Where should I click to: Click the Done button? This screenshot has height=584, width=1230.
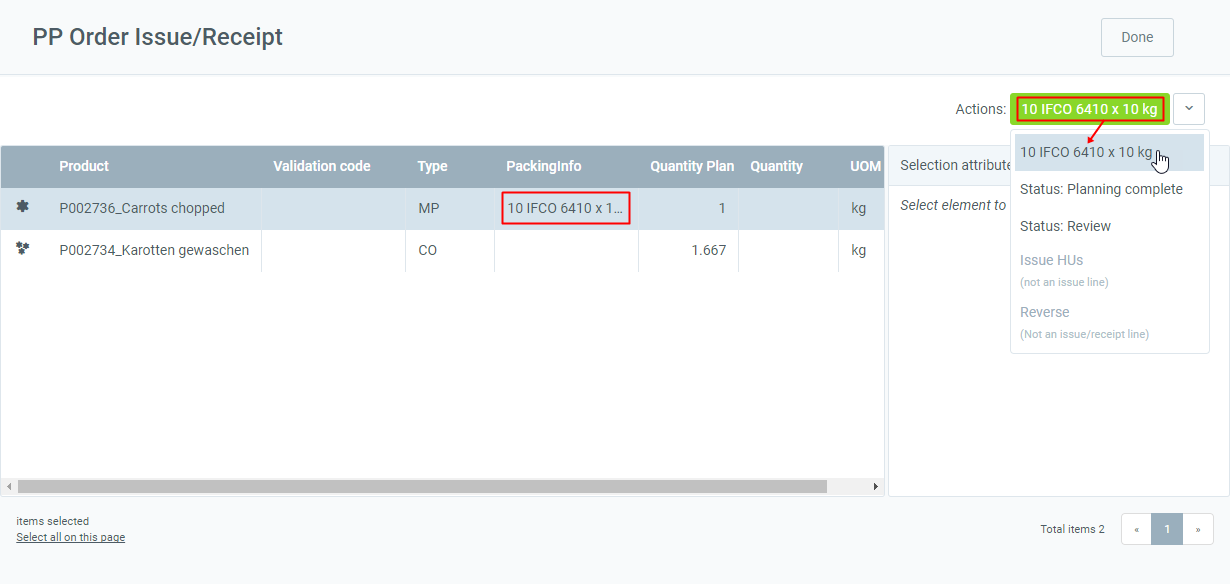pos(1137,37)
